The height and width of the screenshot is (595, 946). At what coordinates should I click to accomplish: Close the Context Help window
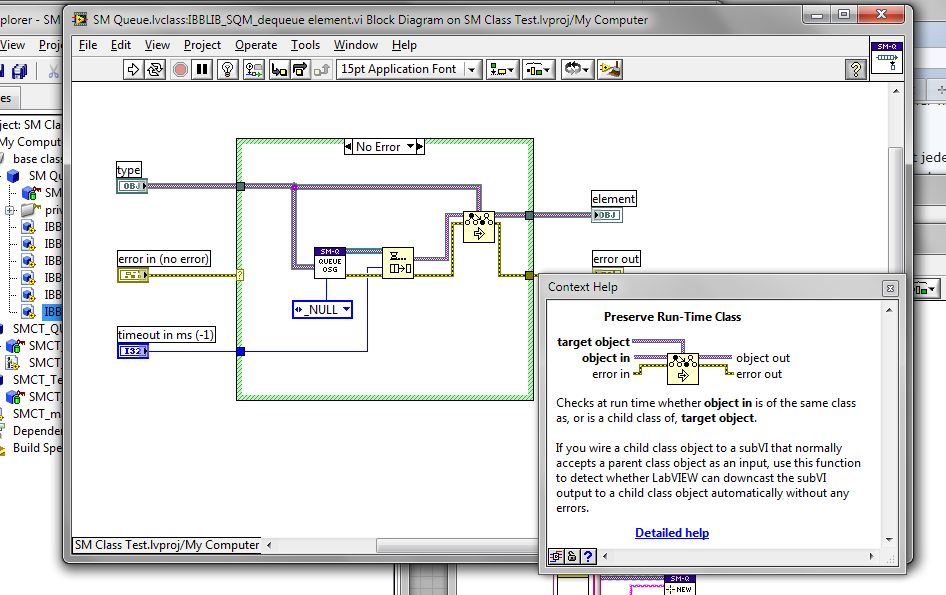tap(890, 288)
